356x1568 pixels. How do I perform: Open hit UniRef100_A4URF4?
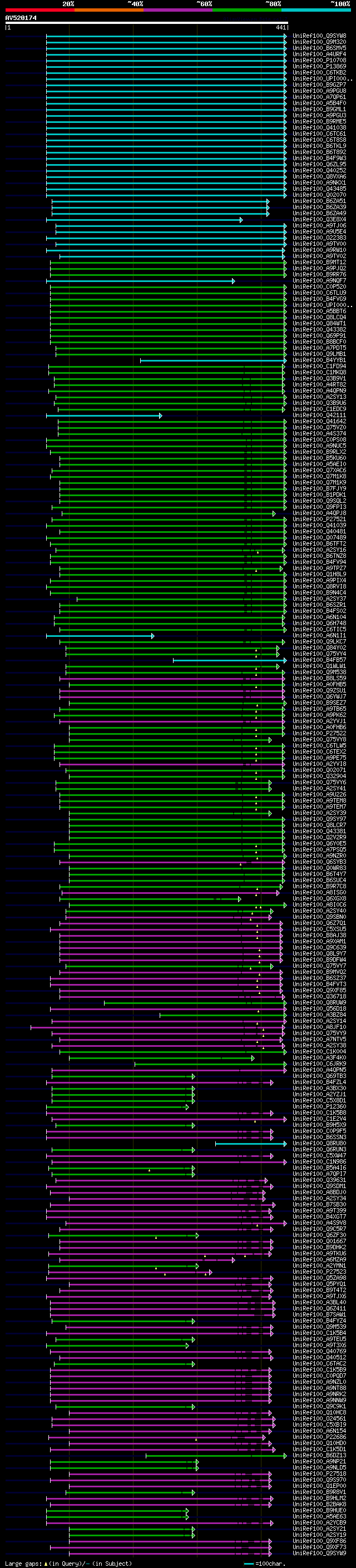point(319,54)
